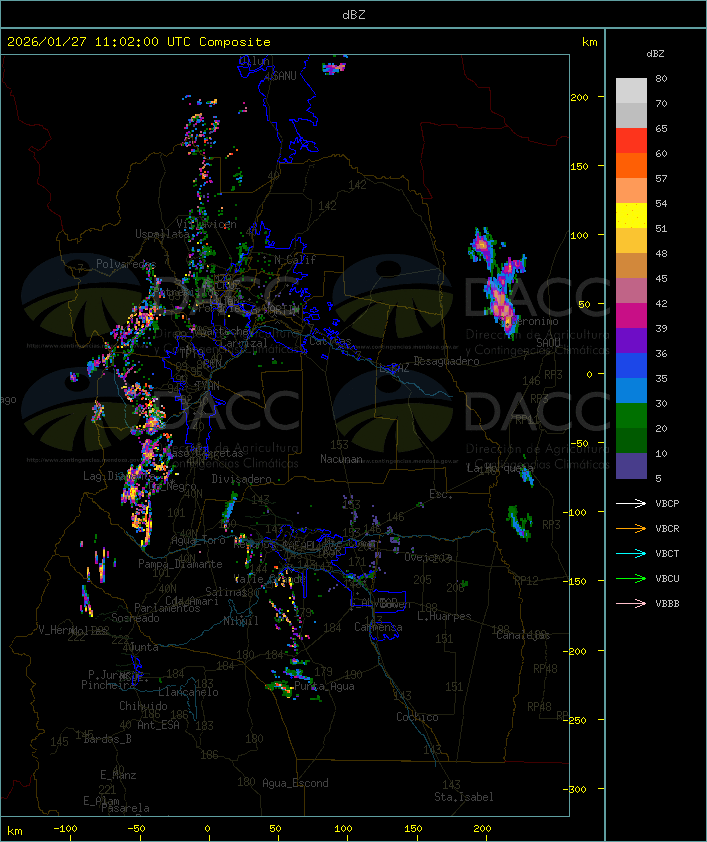Screen dimensions: 707x842
Task: Select the Sta.Isabel label on map
Action: coord(463,797)
